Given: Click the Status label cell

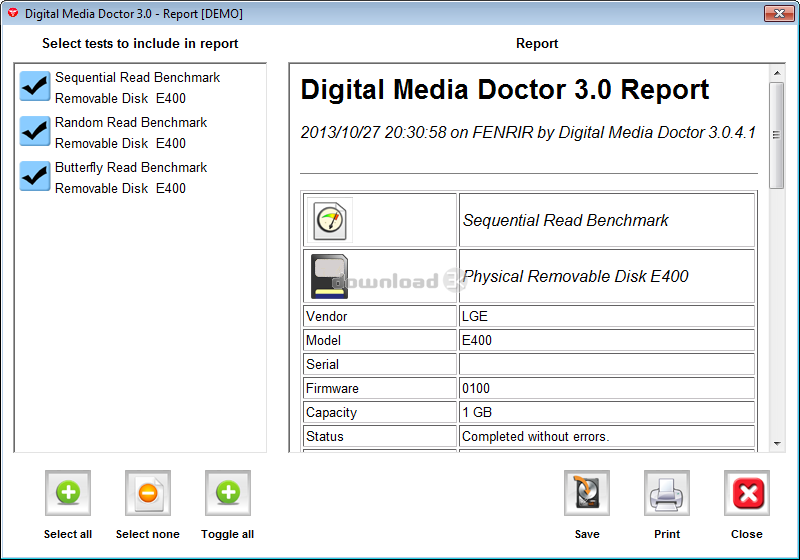Looking at the screenshot, I should coord(380,436).
